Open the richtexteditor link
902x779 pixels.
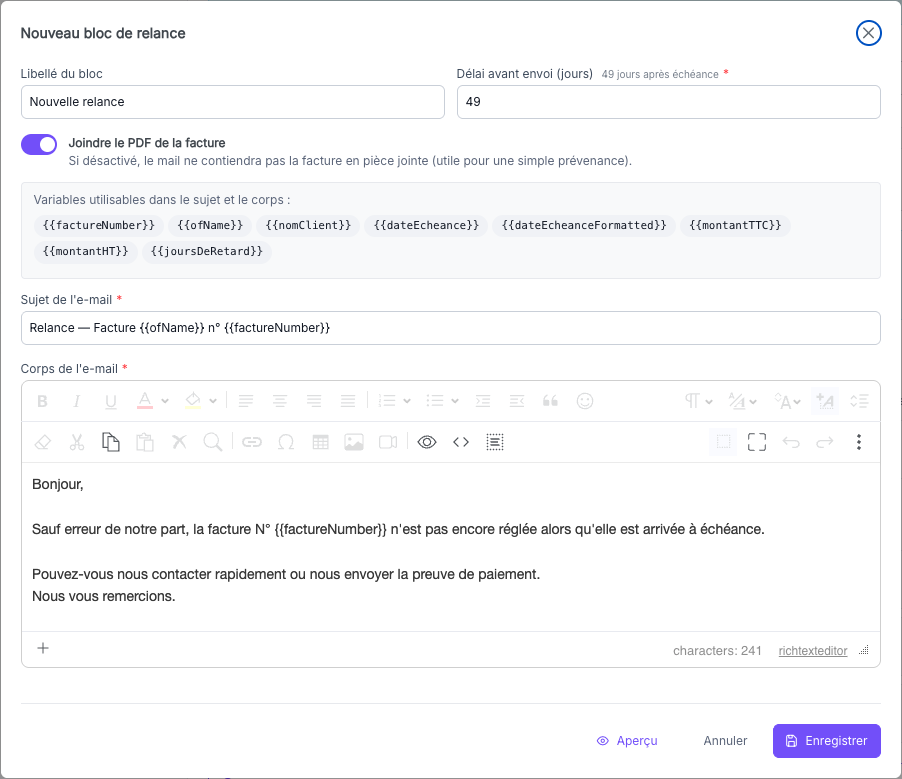[x=812, y=651]
